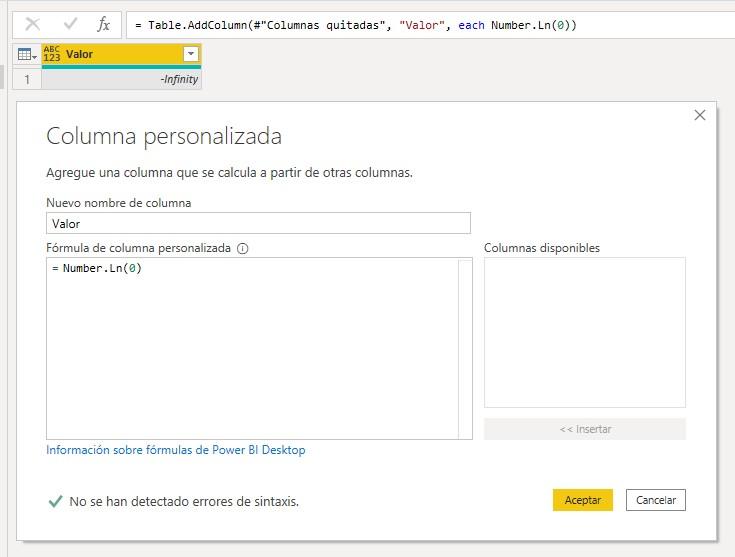Close the Columna personalizada dialog

tap(700, 115)
